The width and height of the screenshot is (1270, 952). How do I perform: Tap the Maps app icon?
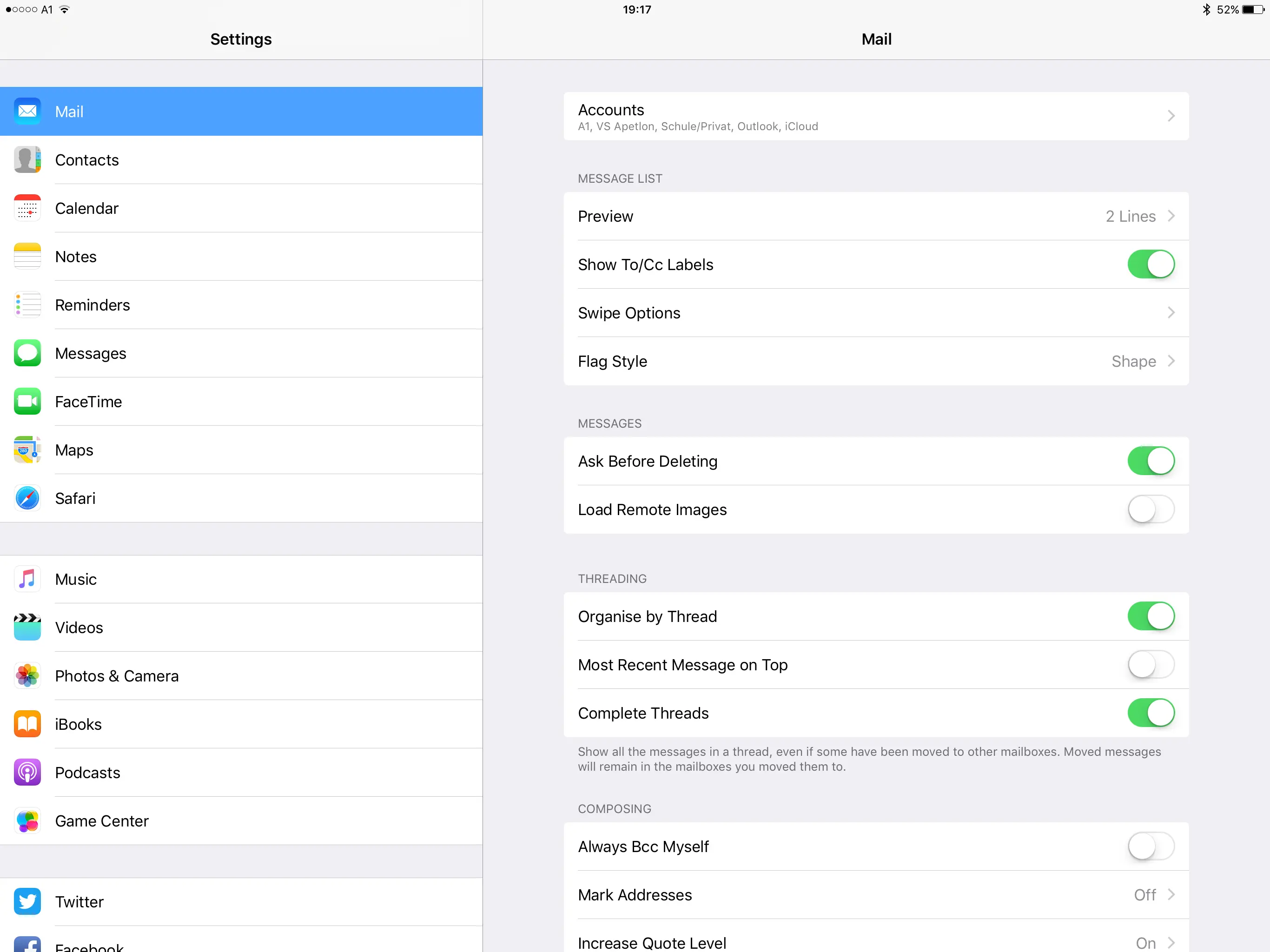point(27,450)
